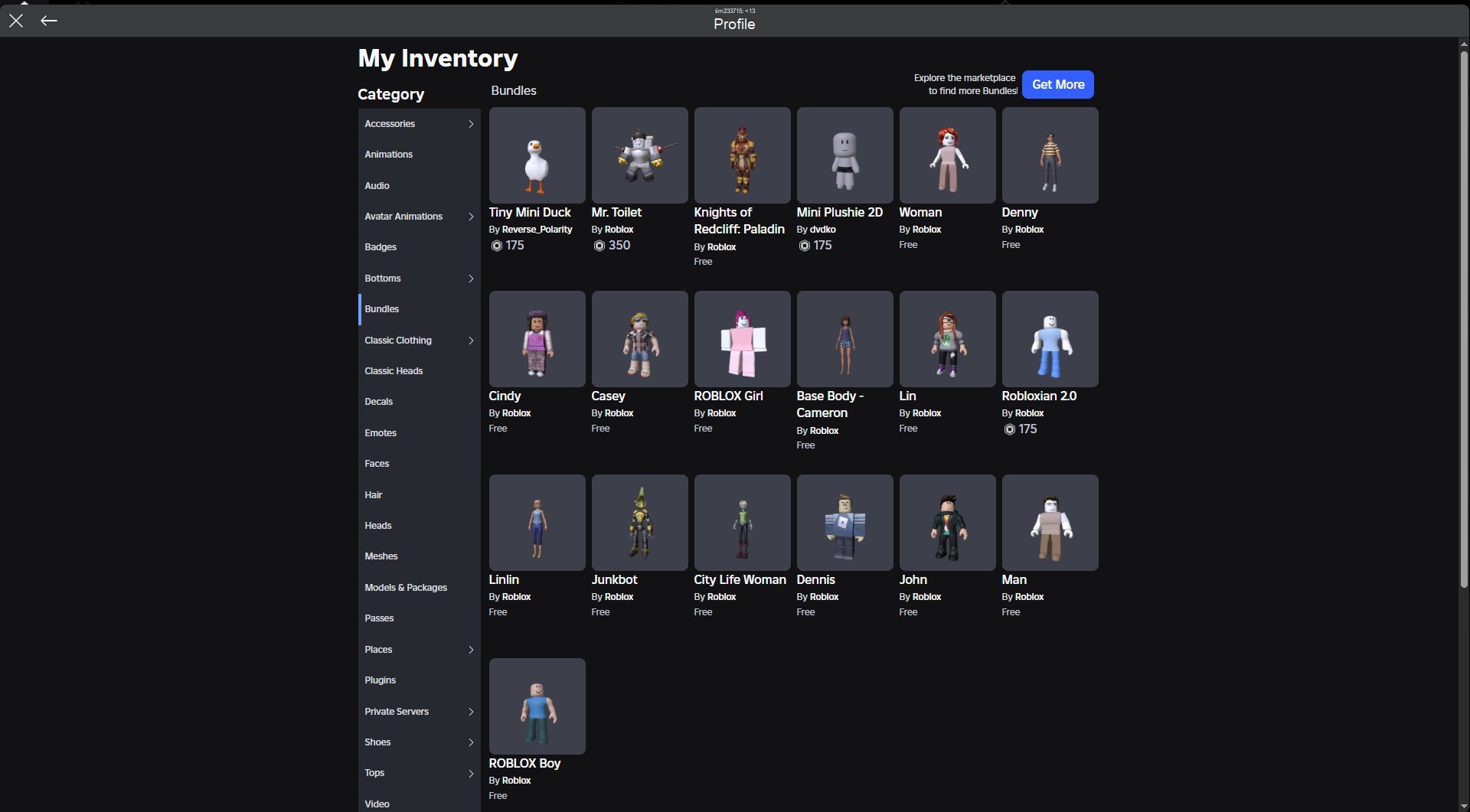Open dvdko creator link
The image size is (1470, 812).
click(x=822, y=230)
